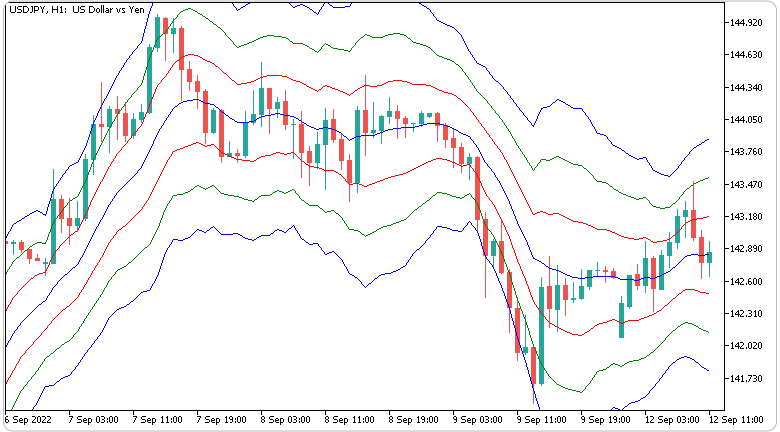Select the 142.890 price label
Image resolution: width=780 pixels, height=432 pixels.
[x=746, y=249]
